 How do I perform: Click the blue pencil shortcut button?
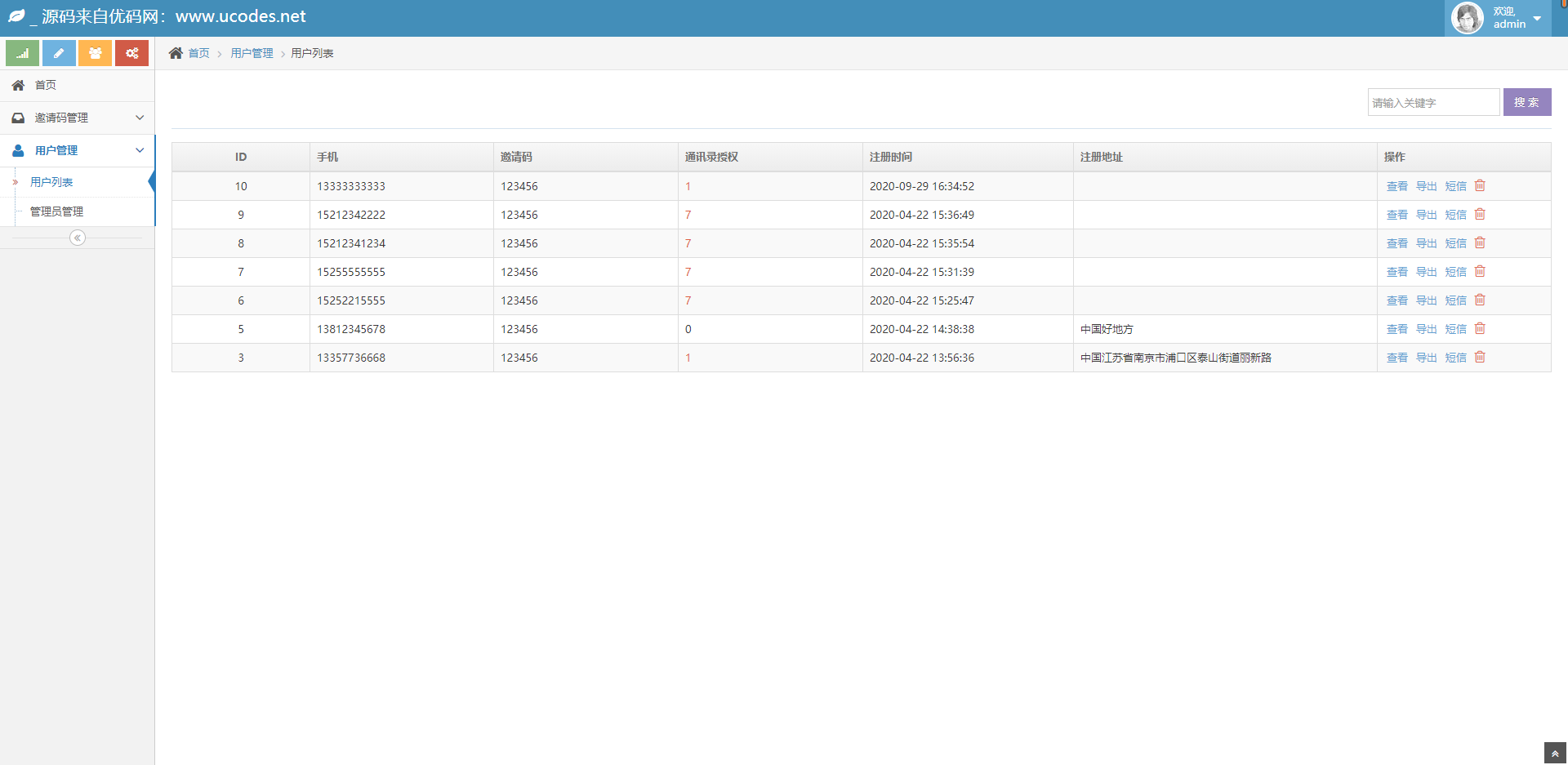point(59,53)
